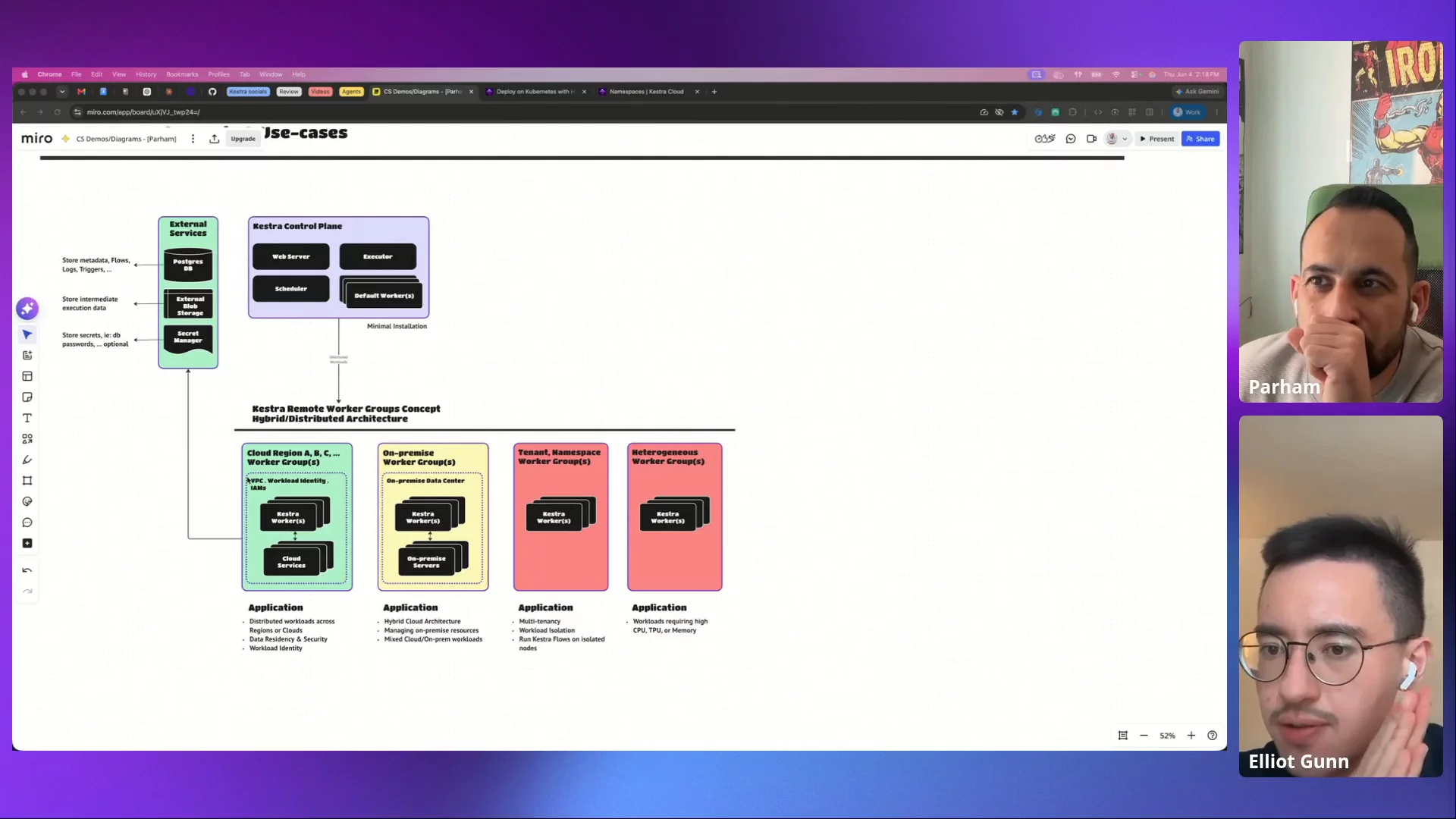Start a video call with camera icon
Screen dimensions: 1456x819
[1092, 139]
